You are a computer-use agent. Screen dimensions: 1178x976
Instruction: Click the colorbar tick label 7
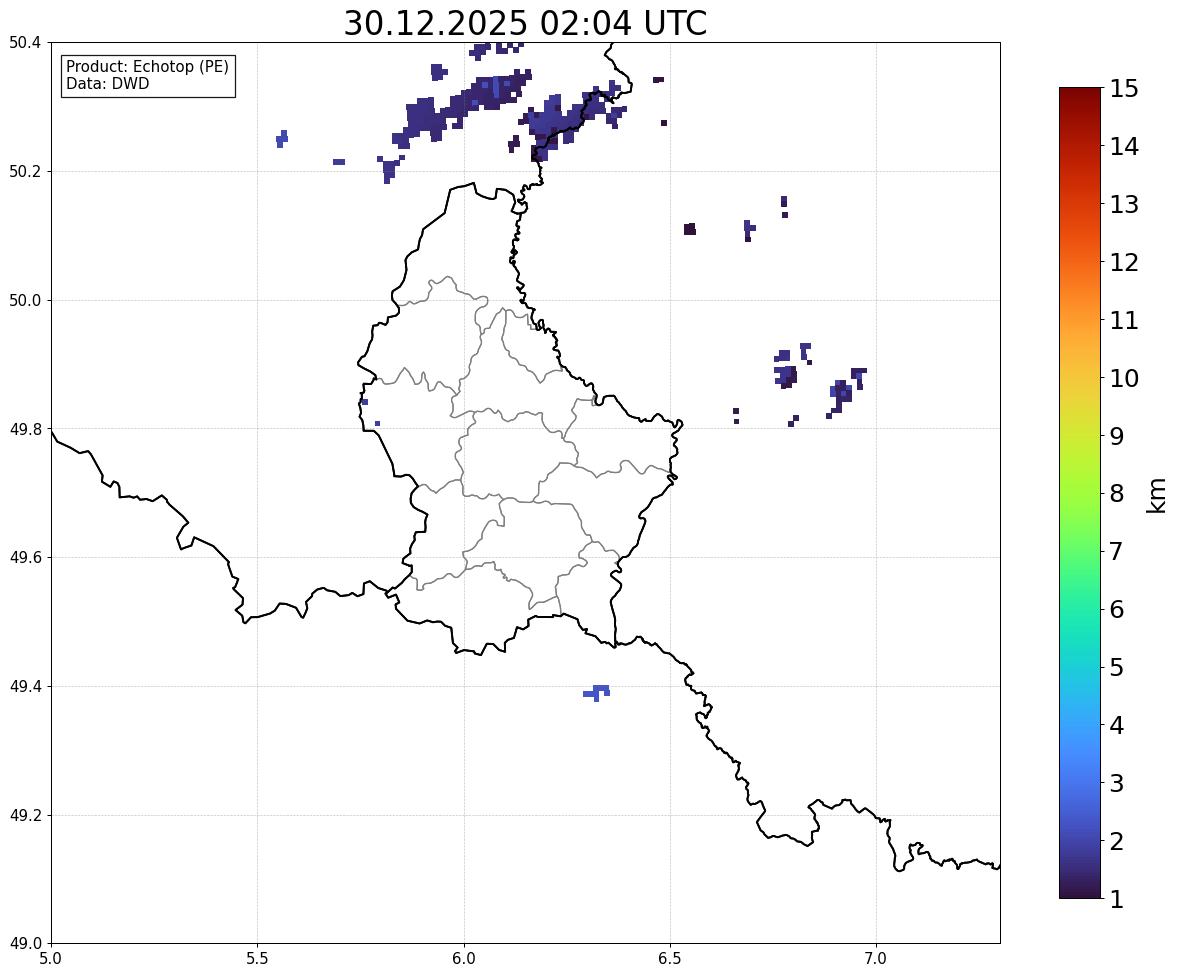coord(1117,551)
